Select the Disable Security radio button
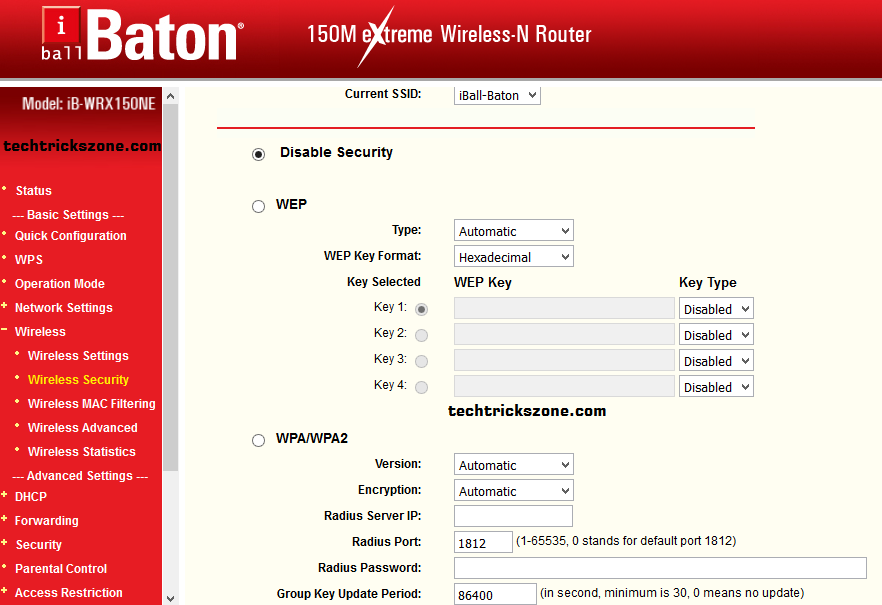Viewport: 882px width, 605px height. click(259, 154)
